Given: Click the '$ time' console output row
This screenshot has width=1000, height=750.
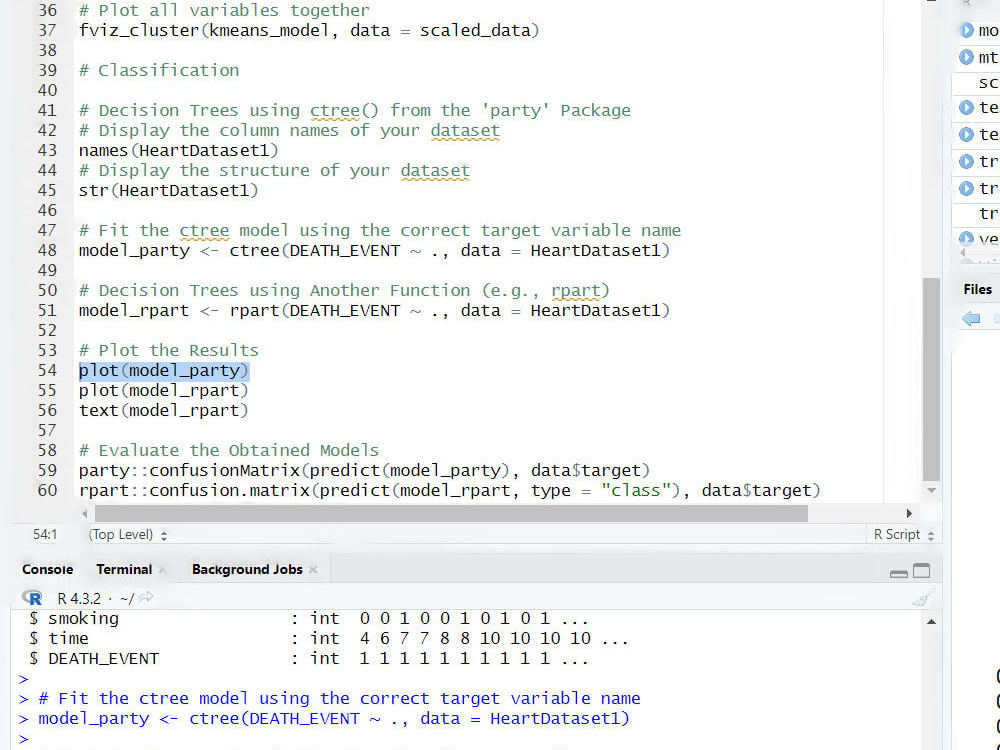Looking at the screenshot, I should tap(328, 638).
